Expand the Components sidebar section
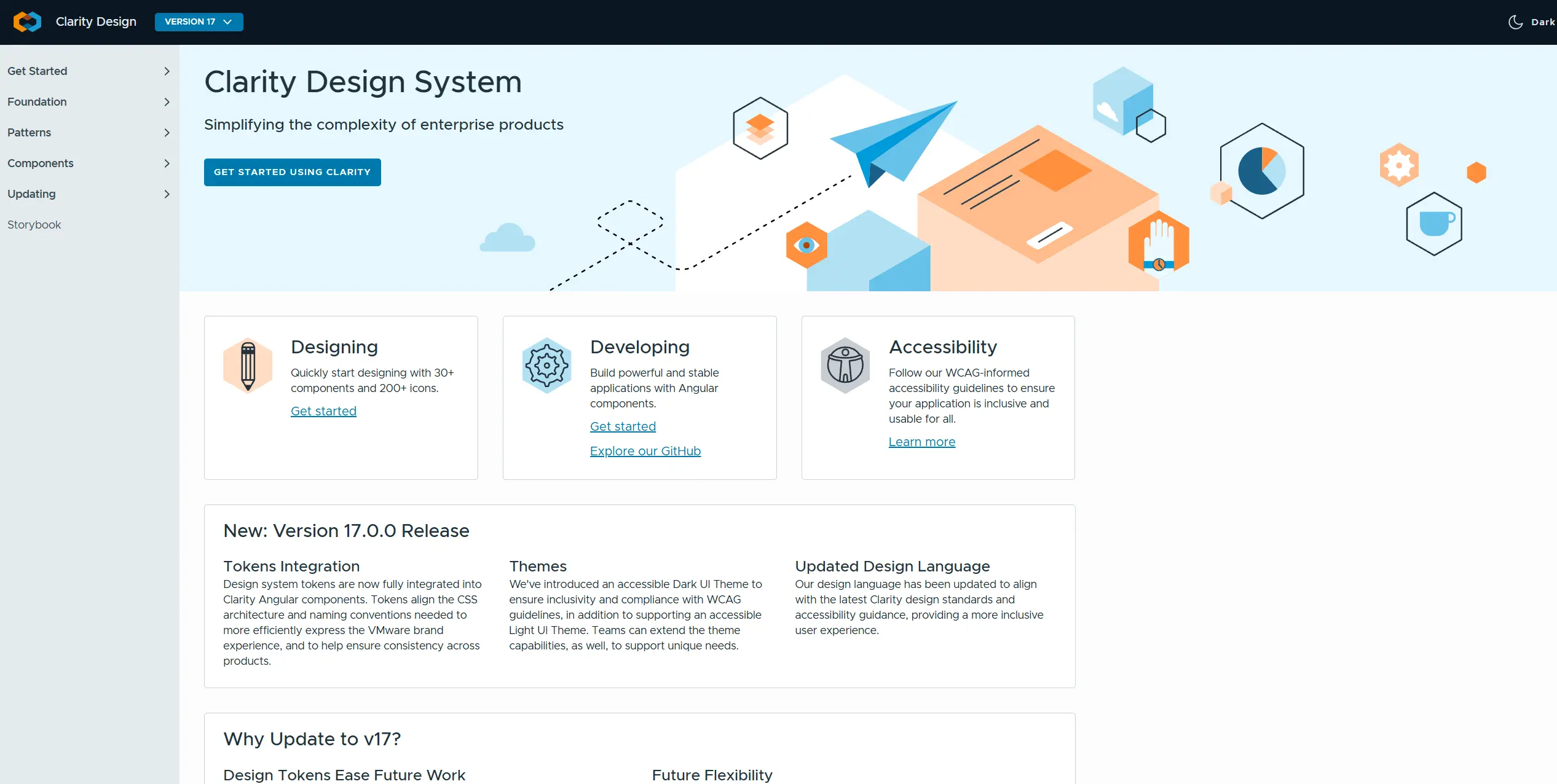 point(89,163)
